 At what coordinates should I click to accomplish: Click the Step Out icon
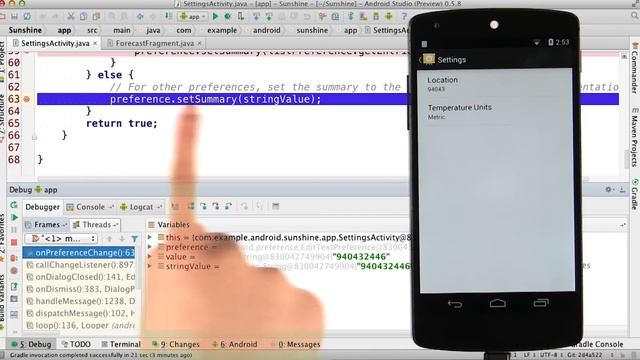click(229, 207)
